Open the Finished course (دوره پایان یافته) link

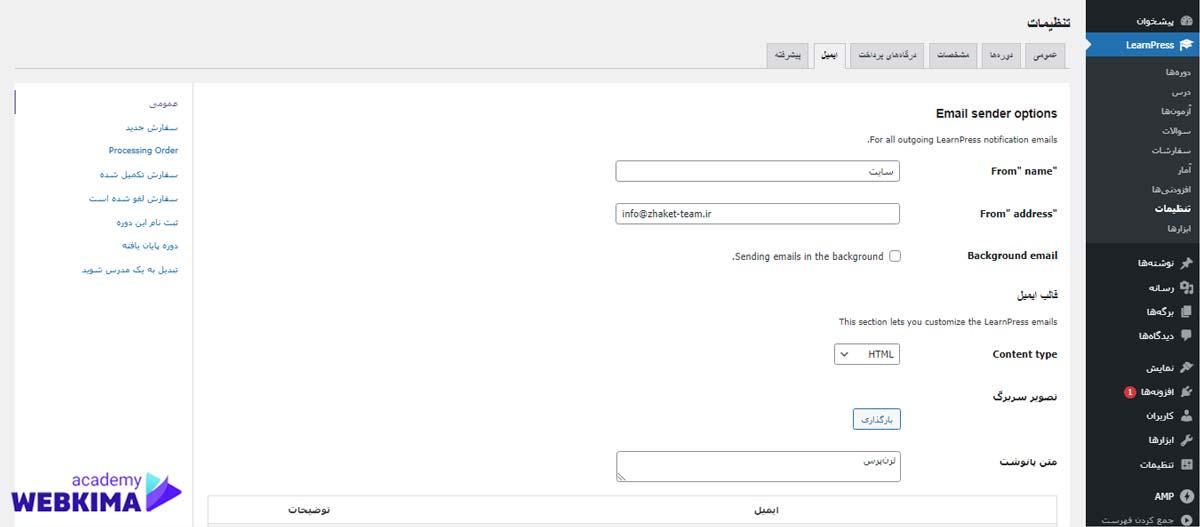(x=148, y=245)
